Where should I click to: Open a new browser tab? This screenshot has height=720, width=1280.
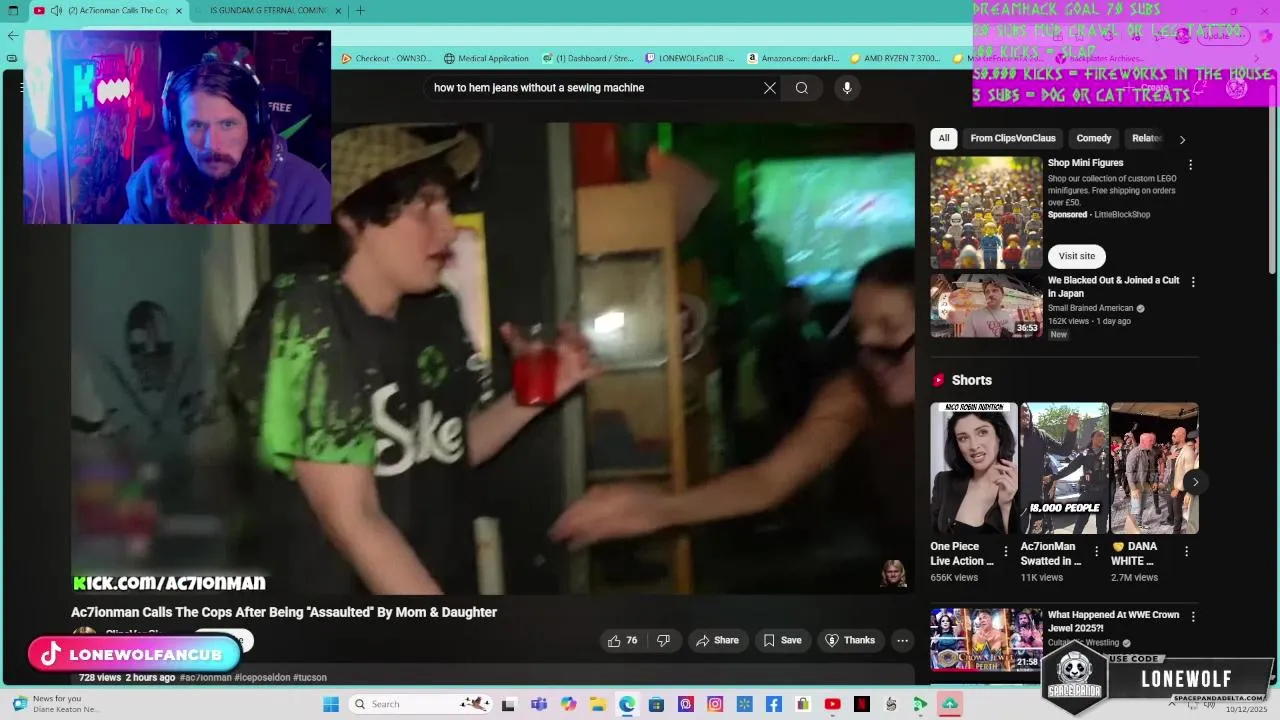click(x=360, y=10)
